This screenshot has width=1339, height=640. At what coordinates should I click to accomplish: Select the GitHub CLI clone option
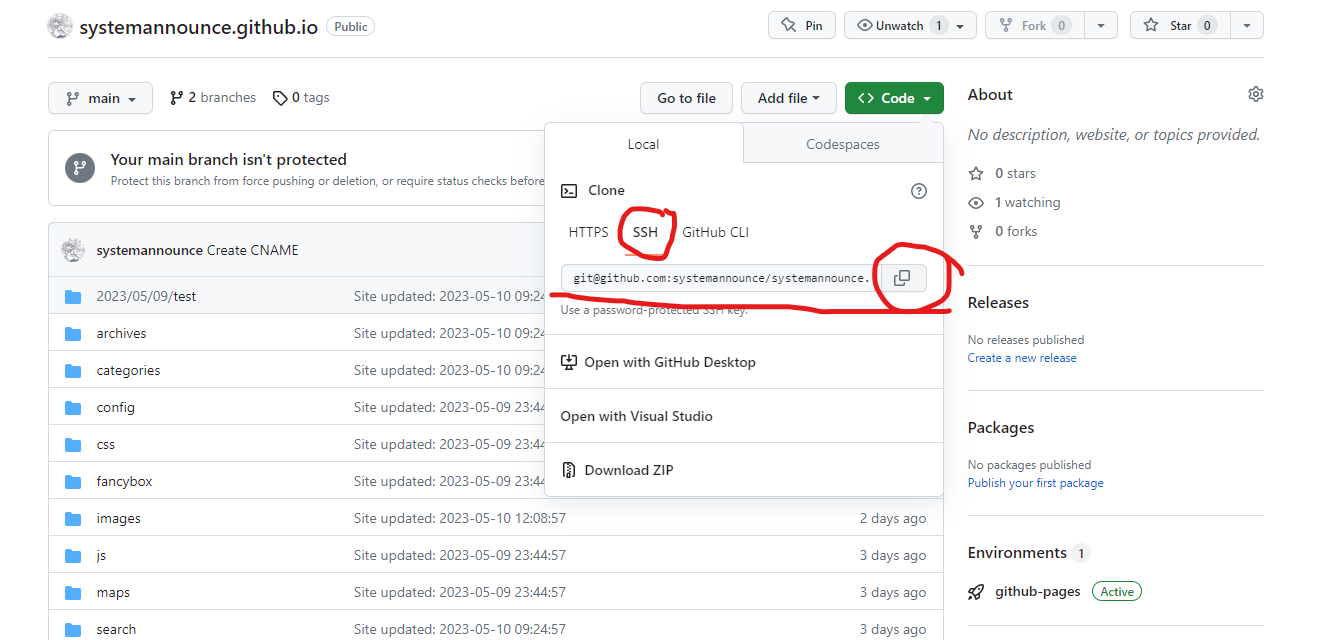pos(715,232)
